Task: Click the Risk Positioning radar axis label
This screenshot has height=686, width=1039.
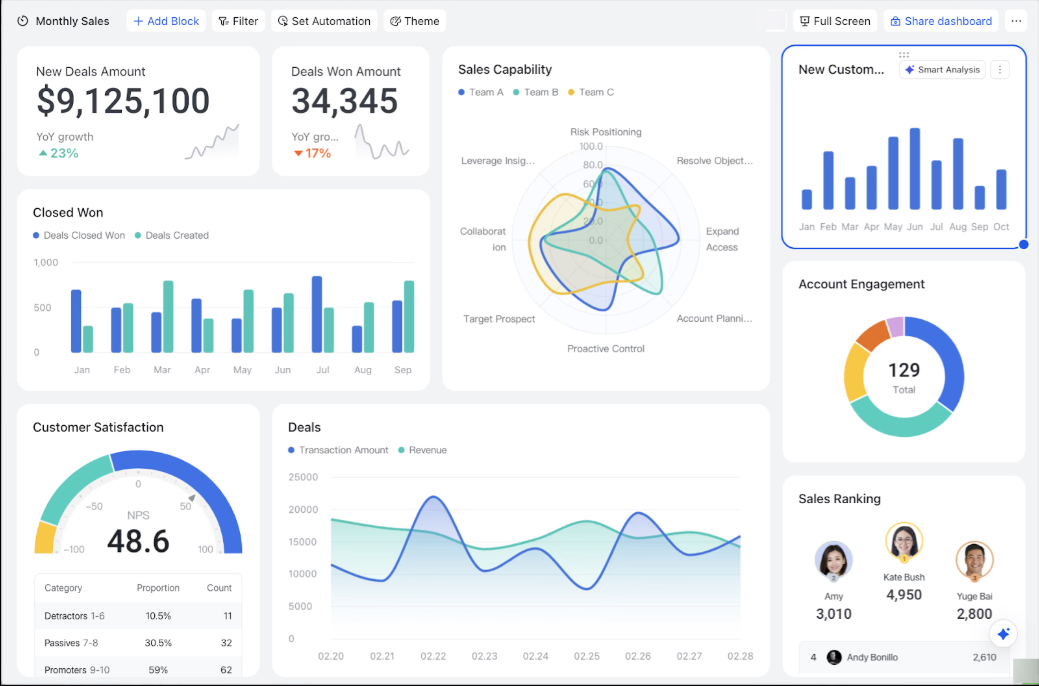Action: click(606, 132)
